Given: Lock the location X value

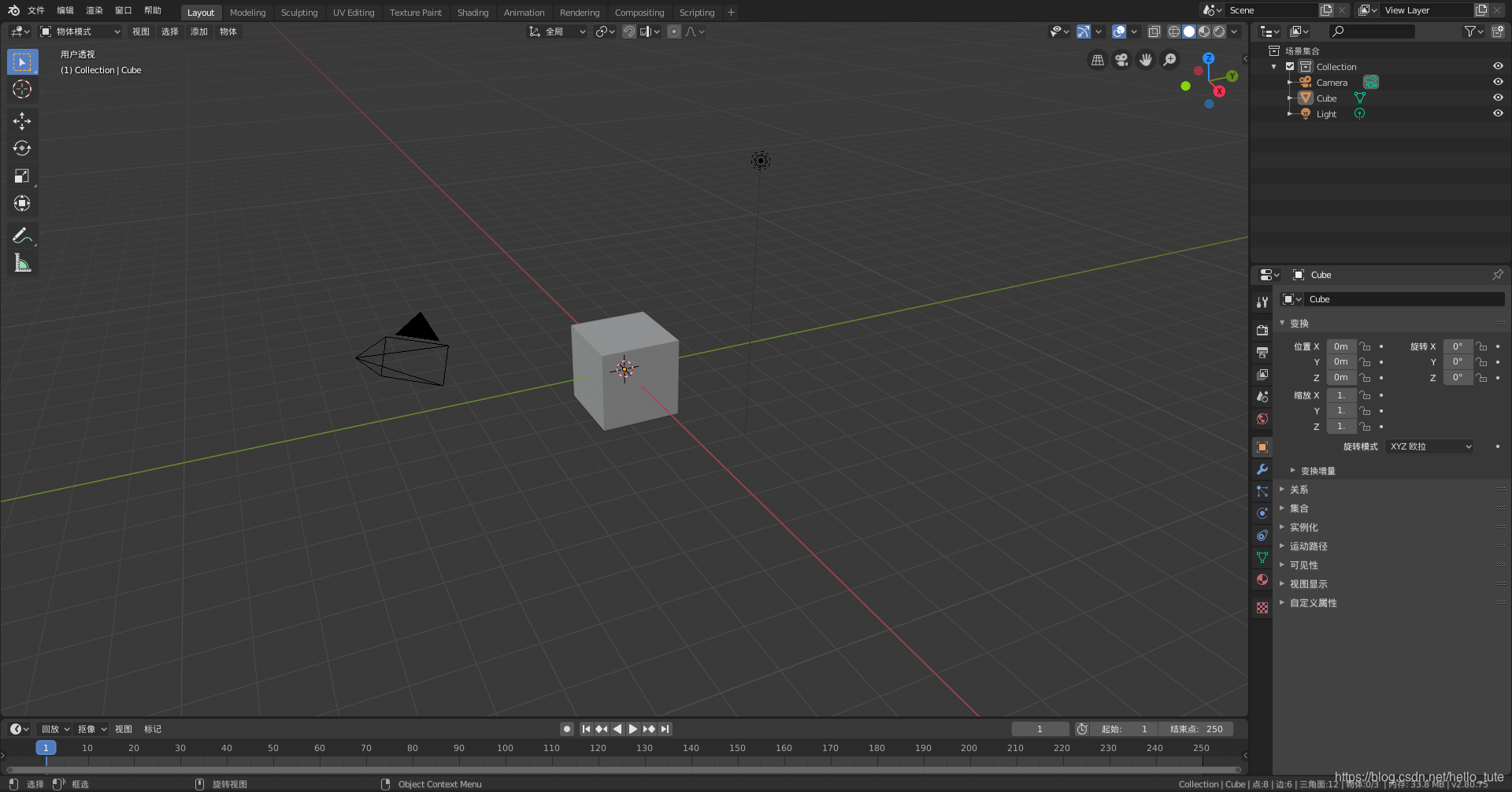Looking at the screenshot, I should click(x=1366, y=346).
